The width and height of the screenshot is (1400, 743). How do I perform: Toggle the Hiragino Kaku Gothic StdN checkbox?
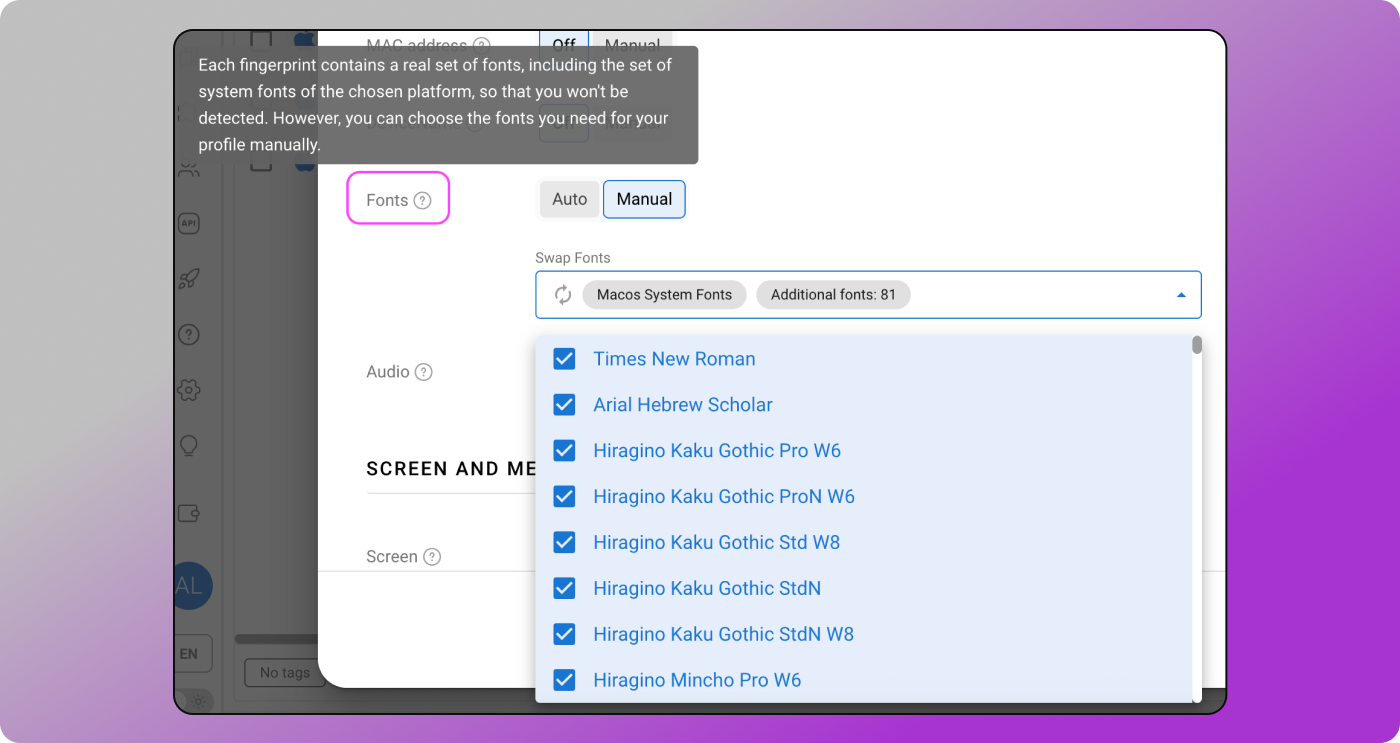pyautogui.click(x=564, y=588)
